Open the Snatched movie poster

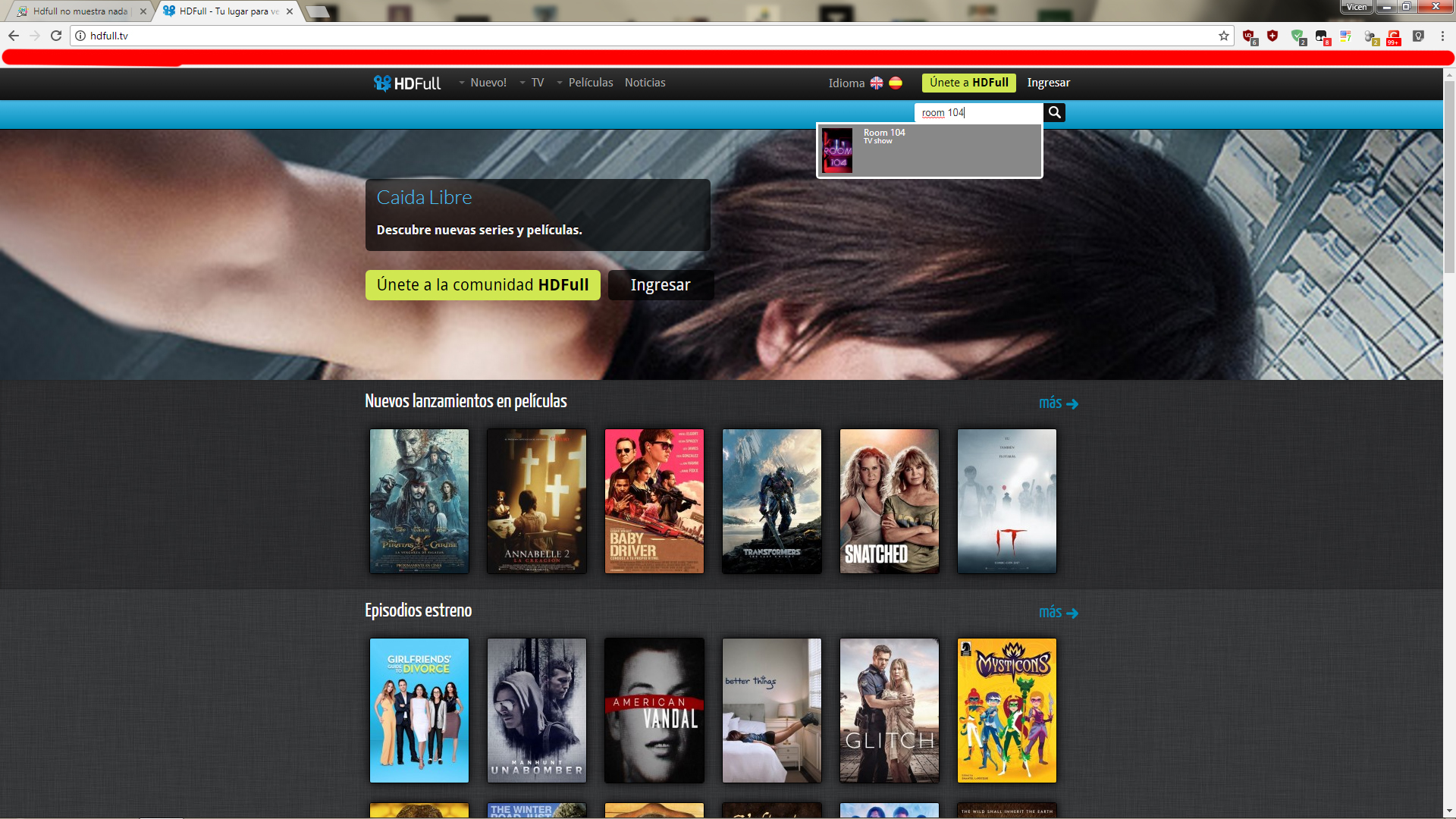coord(890,501)
